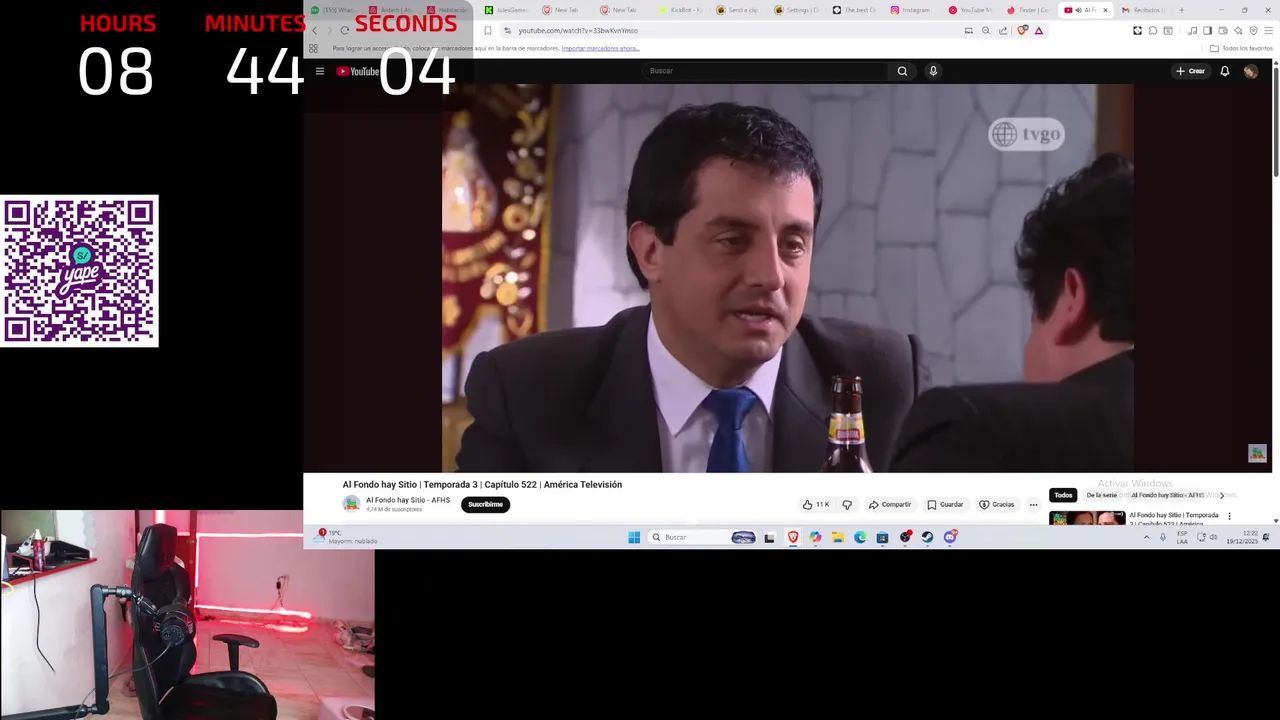Open the YouTube guide hamburger menu

coord(320,71)
